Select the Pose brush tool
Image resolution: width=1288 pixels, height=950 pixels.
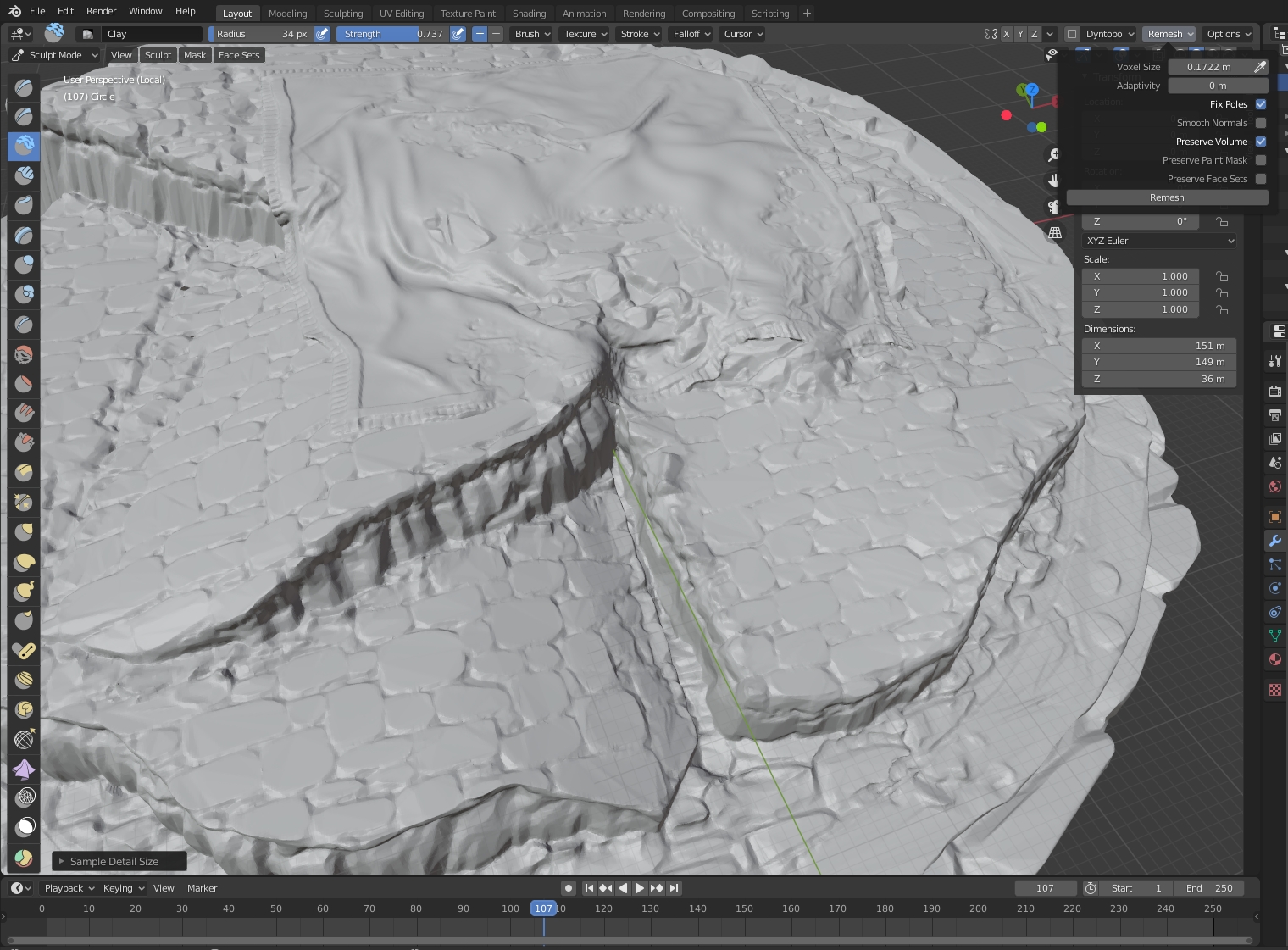pyautogui.click(x=24, y=650)
